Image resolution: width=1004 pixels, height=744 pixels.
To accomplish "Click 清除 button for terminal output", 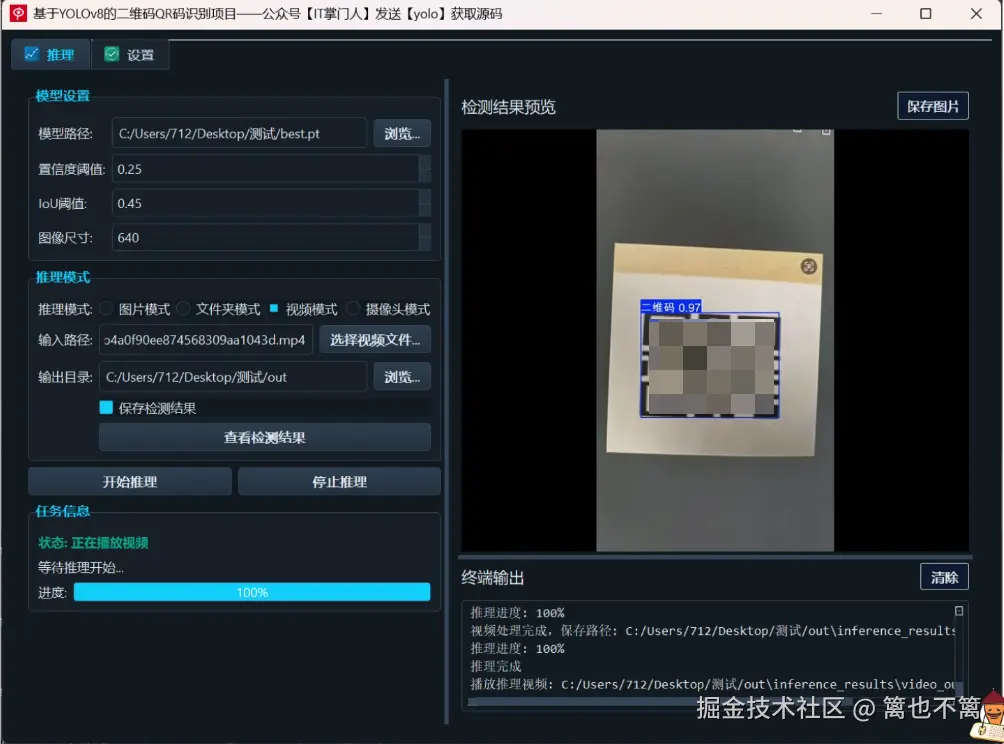I will coord(944,577).
